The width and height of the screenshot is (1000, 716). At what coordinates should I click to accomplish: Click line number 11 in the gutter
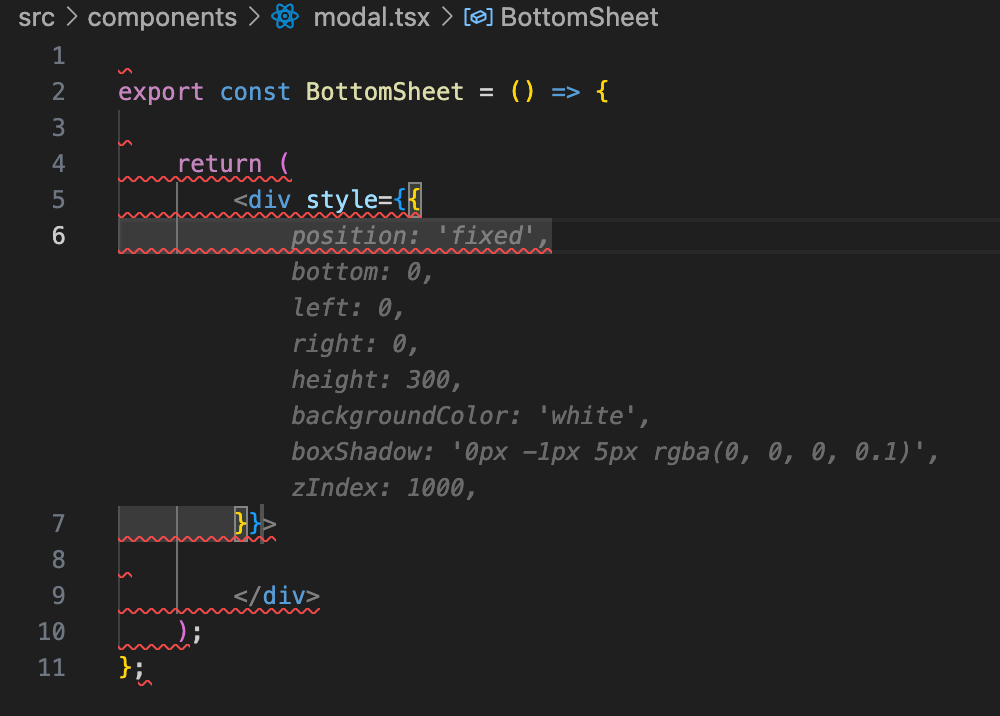coord(51,668)
